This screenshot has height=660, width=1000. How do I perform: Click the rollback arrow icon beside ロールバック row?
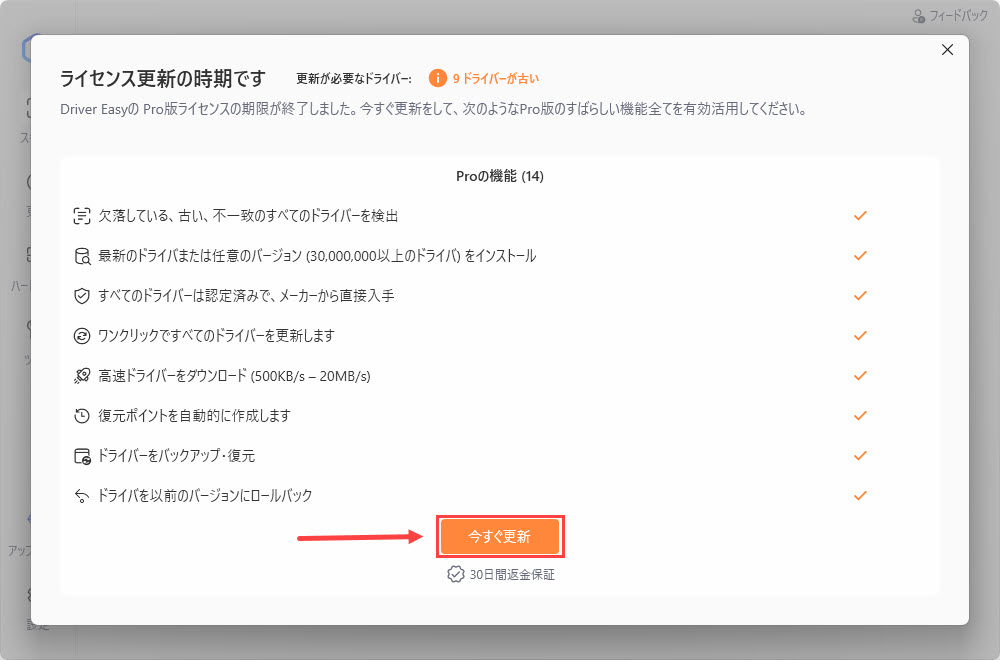(x=82, y=495)
